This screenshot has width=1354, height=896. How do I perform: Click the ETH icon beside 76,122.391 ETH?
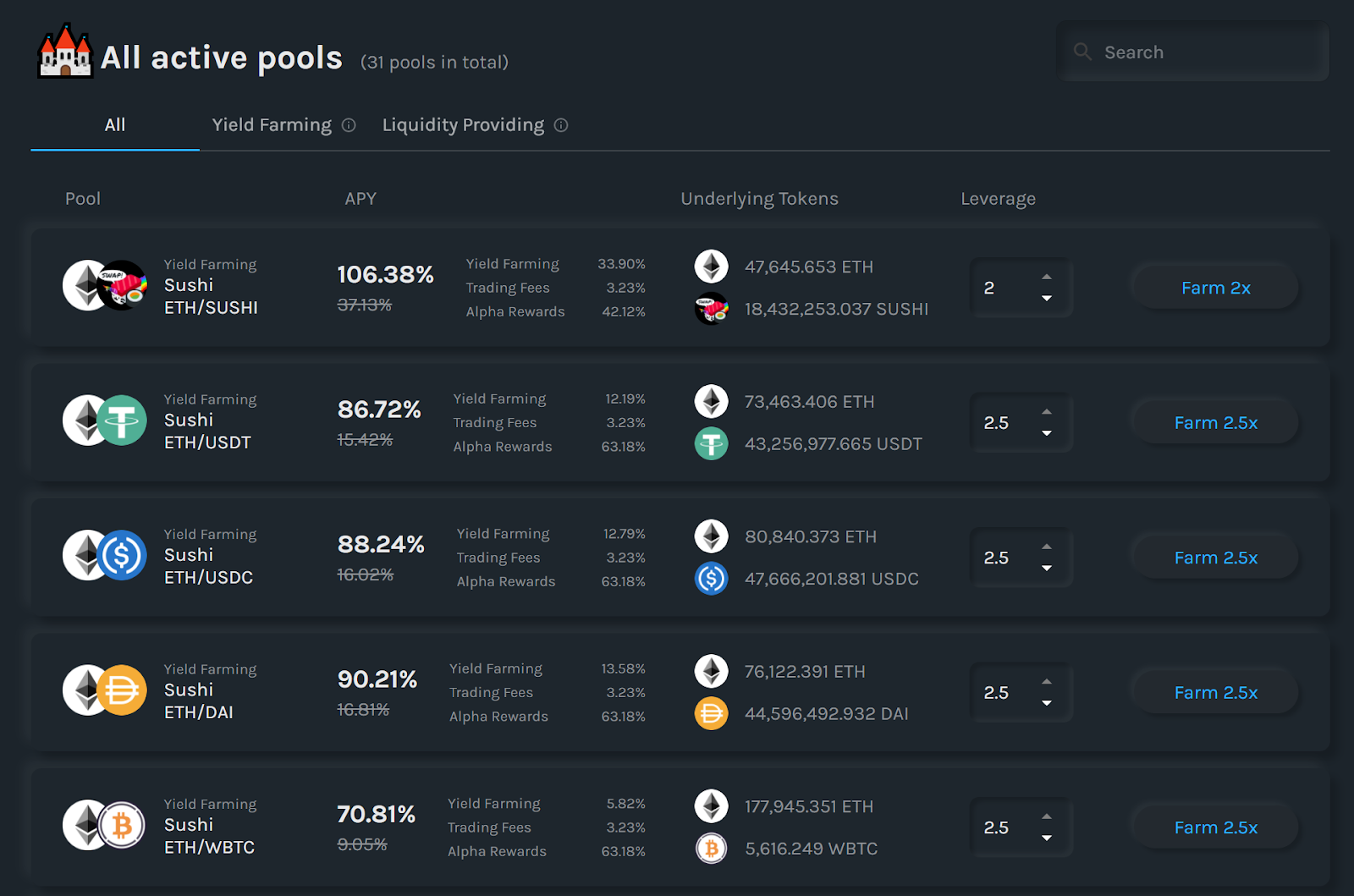pyautogui.click(x=712, y=671)
